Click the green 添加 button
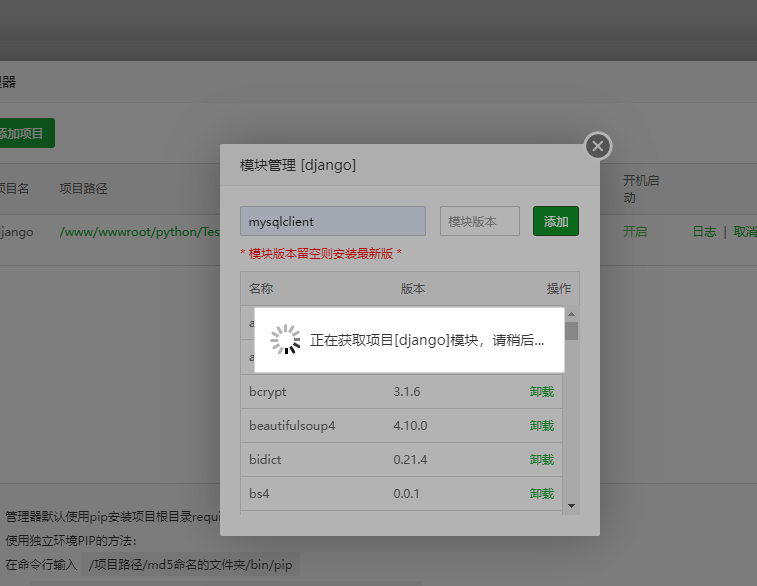 (x=556, y=221)
